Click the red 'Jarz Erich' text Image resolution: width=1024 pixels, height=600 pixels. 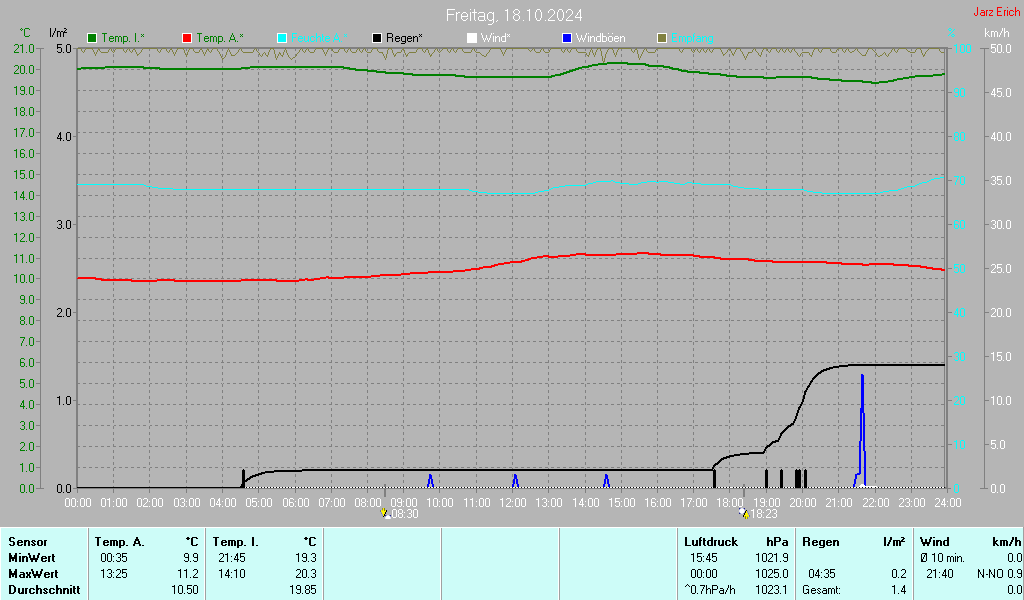[997, 12]
